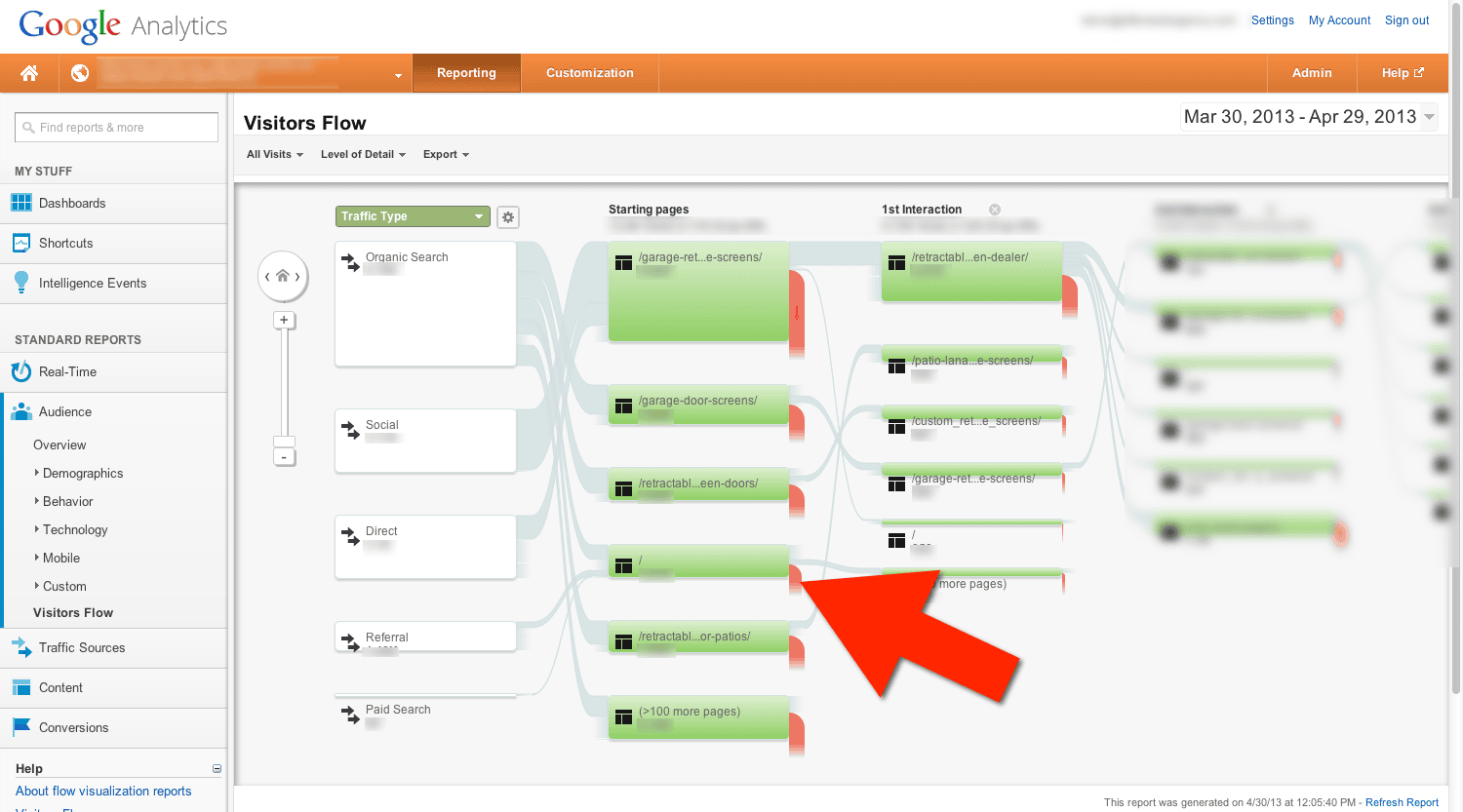Click Sign out
This screenshot has height=812, width=1463.
[x=1407, y=20]
